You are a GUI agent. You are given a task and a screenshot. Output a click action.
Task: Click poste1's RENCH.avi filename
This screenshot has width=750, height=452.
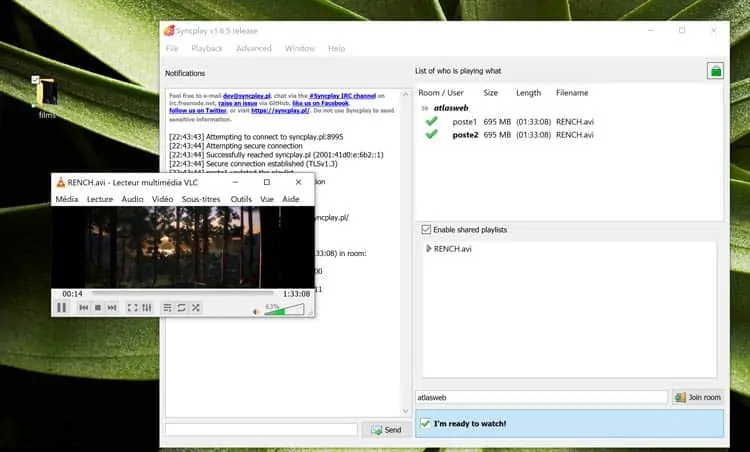575,122
